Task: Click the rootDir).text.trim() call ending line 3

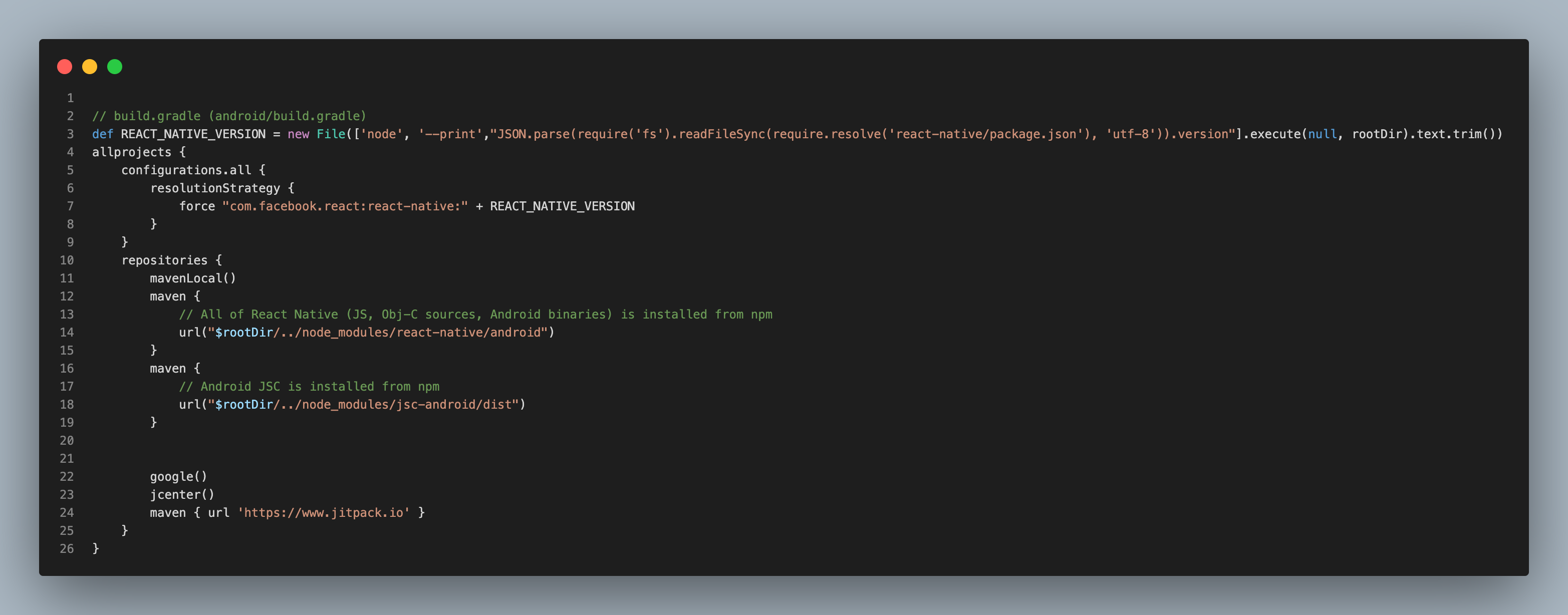Action: click(1427, 134)
